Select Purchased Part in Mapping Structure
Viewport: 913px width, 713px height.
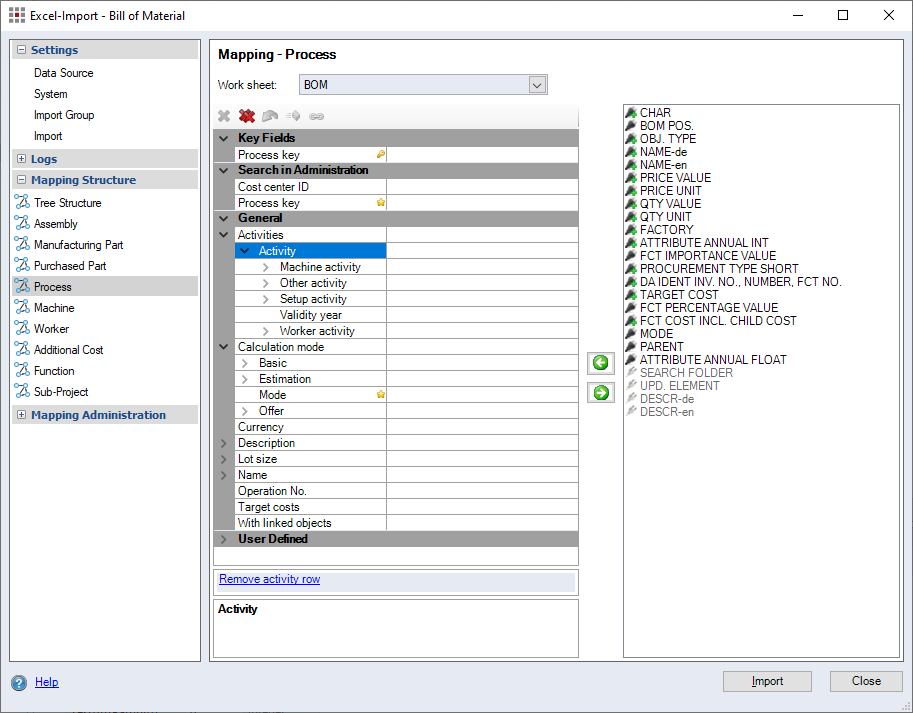tap(71, 266)
